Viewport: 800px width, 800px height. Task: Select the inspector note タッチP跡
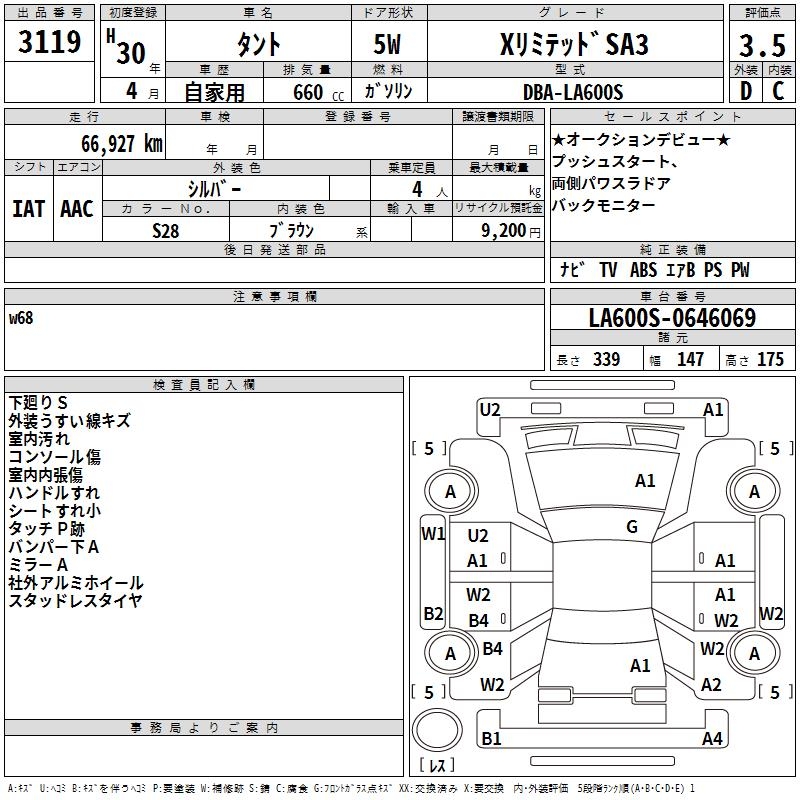click(x=46, y=529)
